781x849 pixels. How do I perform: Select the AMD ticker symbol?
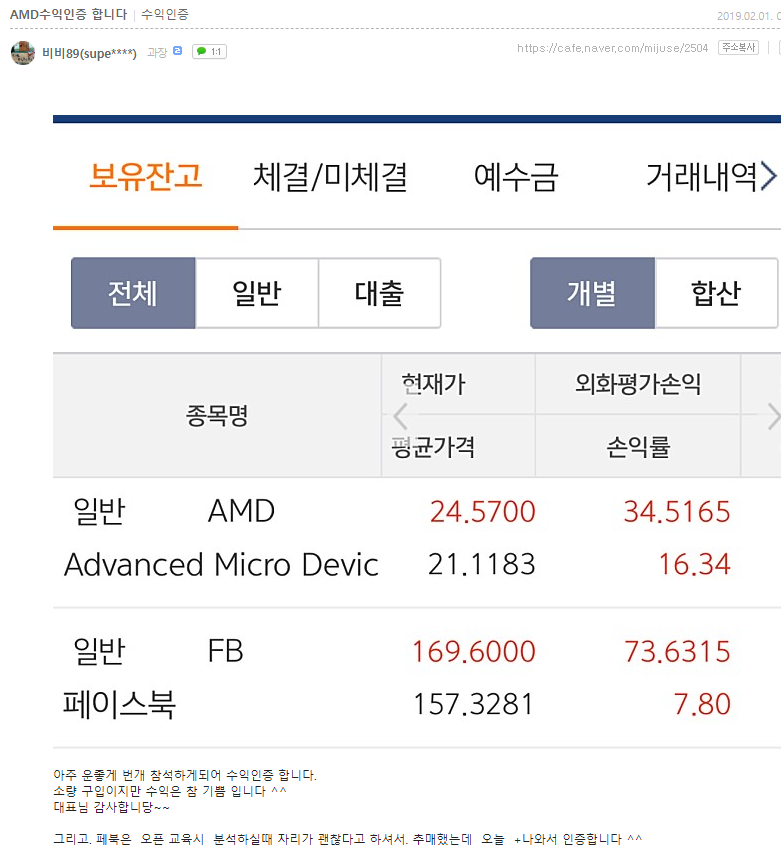[242, 511]
